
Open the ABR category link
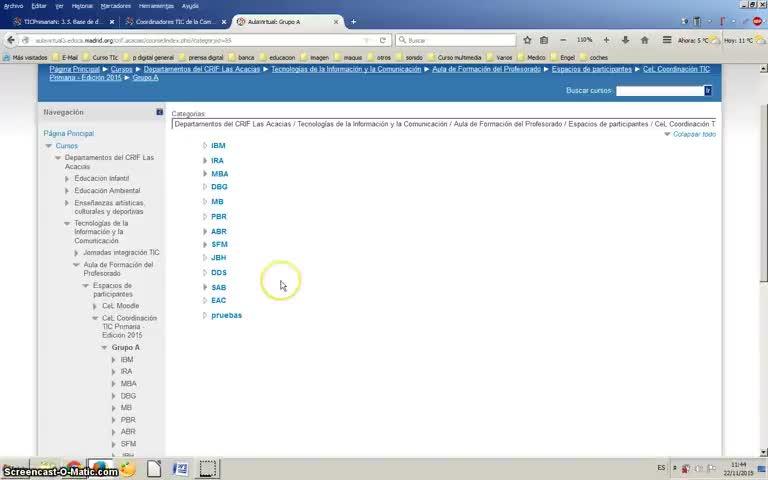tap(218, 231)
